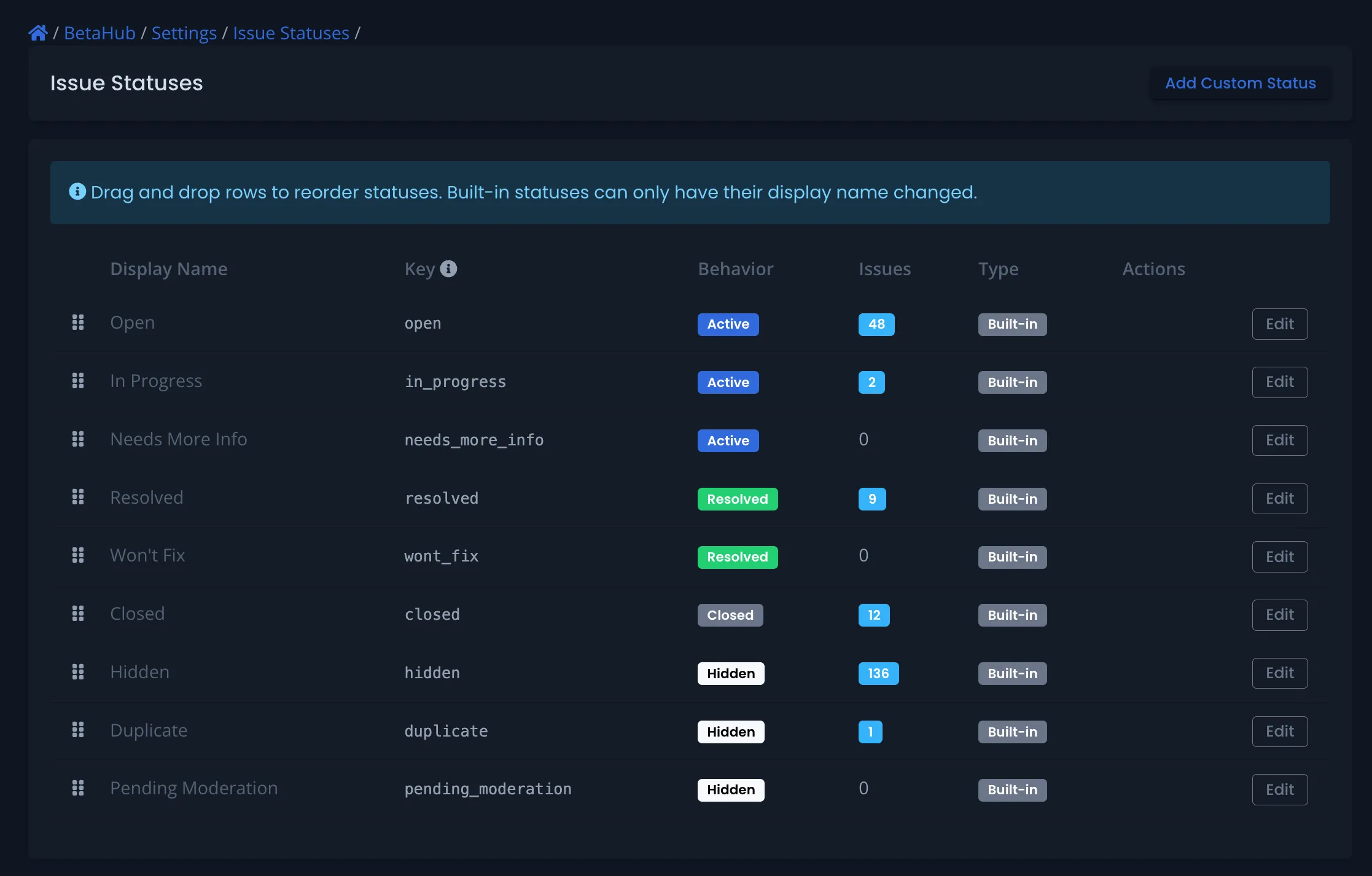This screenshot has height=876, width=1372.
Task: Click drag handle for In Progress row
Action: pyautogui.click(x=78, y=381)
